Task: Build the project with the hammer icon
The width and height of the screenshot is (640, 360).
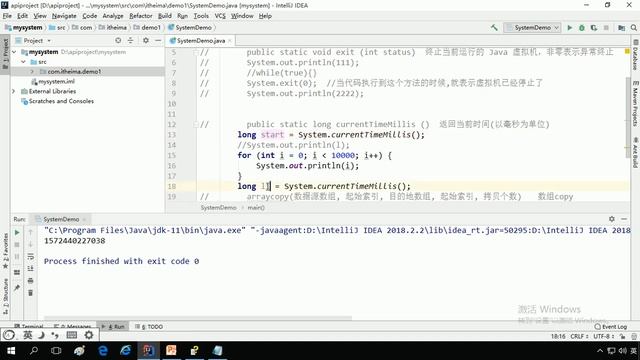Action: coord(494,27)
